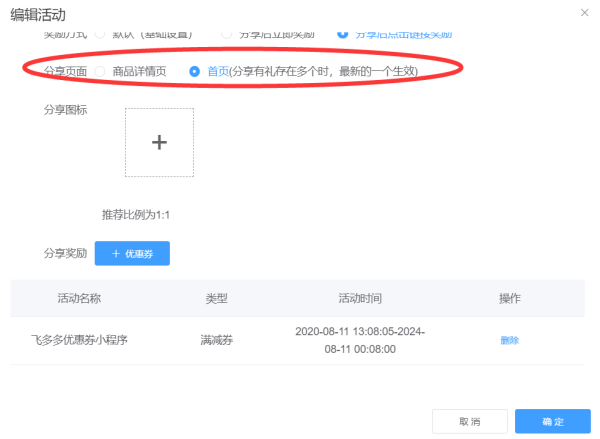Delete the 飞多多优惠券小程序 row via 删除

pyautogui.click(x=509, y=340)
